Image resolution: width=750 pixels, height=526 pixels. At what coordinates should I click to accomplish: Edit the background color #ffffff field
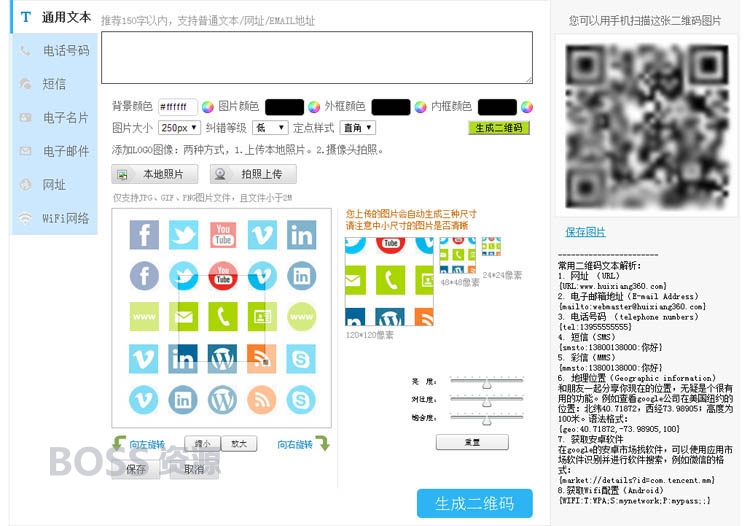(x=177, y=107)
